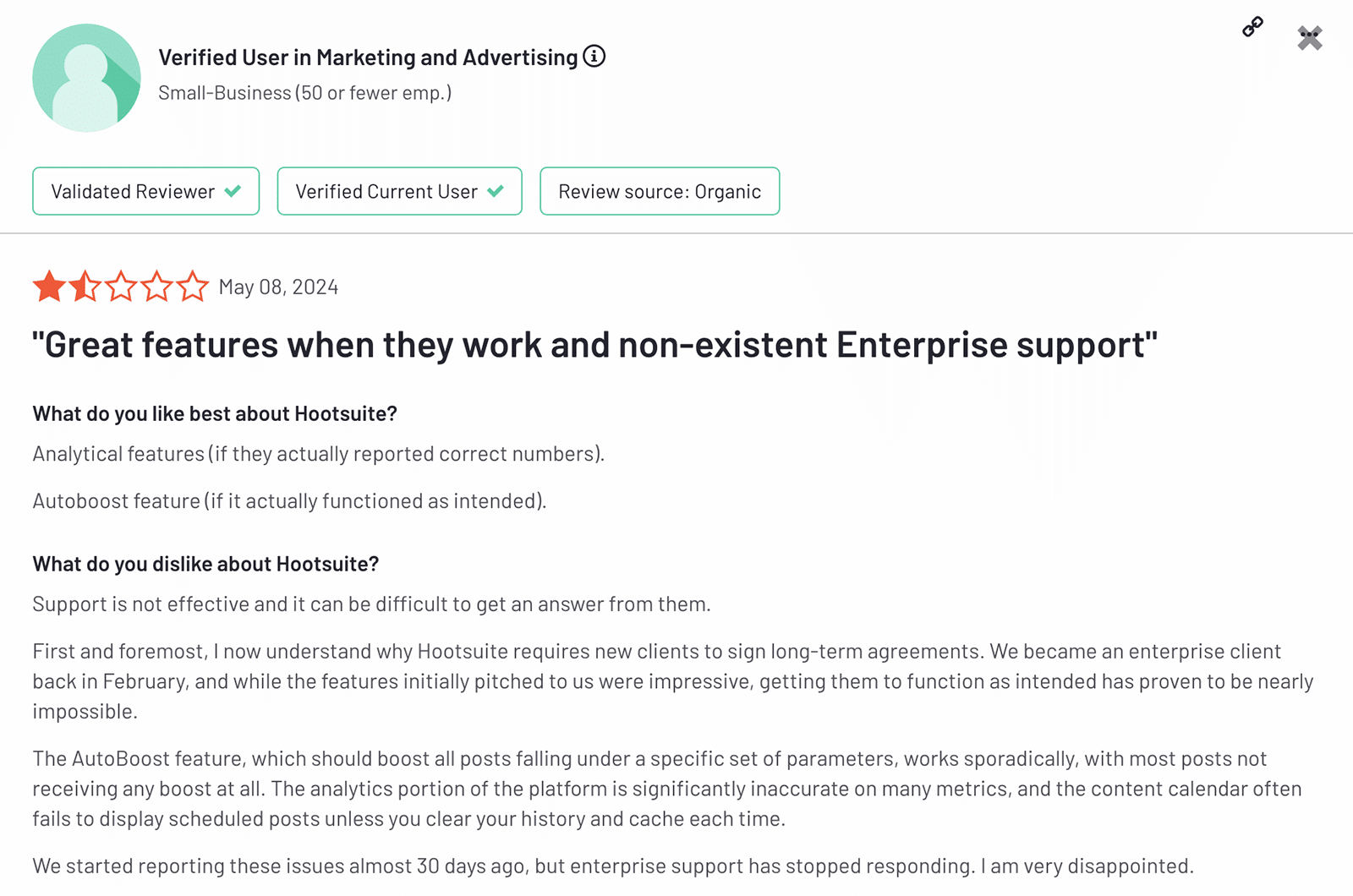Click the copy review link chain icon
The image size is (1353, 896).
tap(1252, 27)
